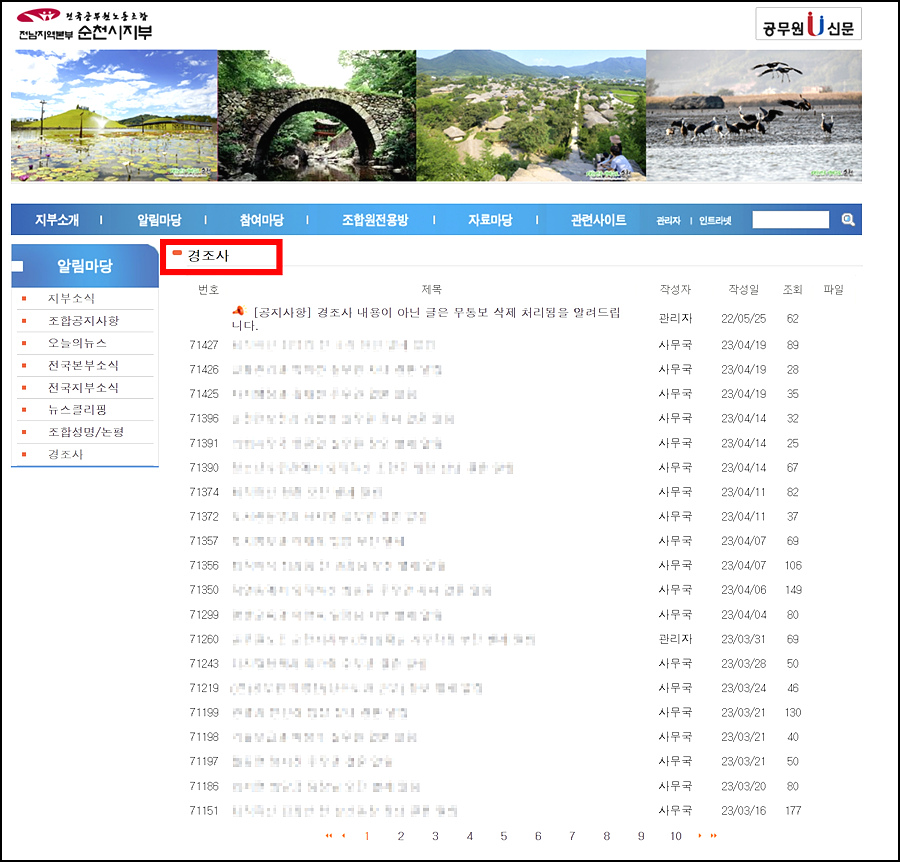Open post number 71350
This screenshot has width=900, height=862.
pos(362,590)
